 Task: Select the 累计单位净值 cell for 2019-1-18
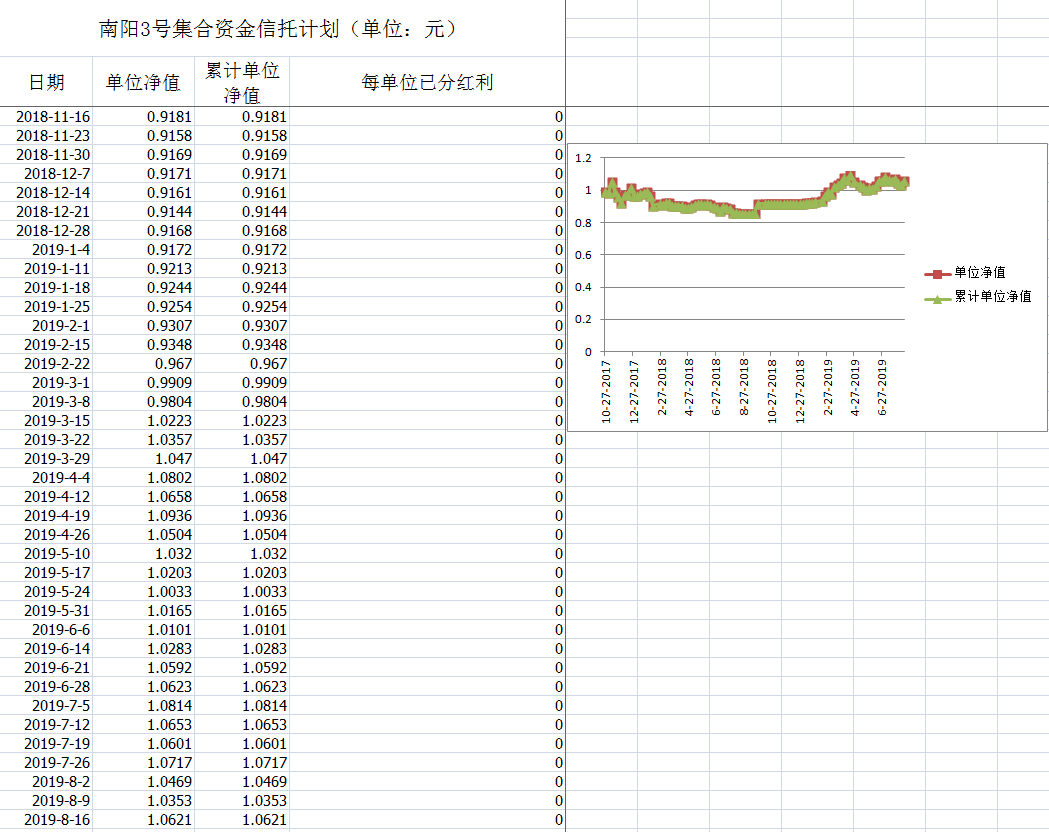pos(242,288)
